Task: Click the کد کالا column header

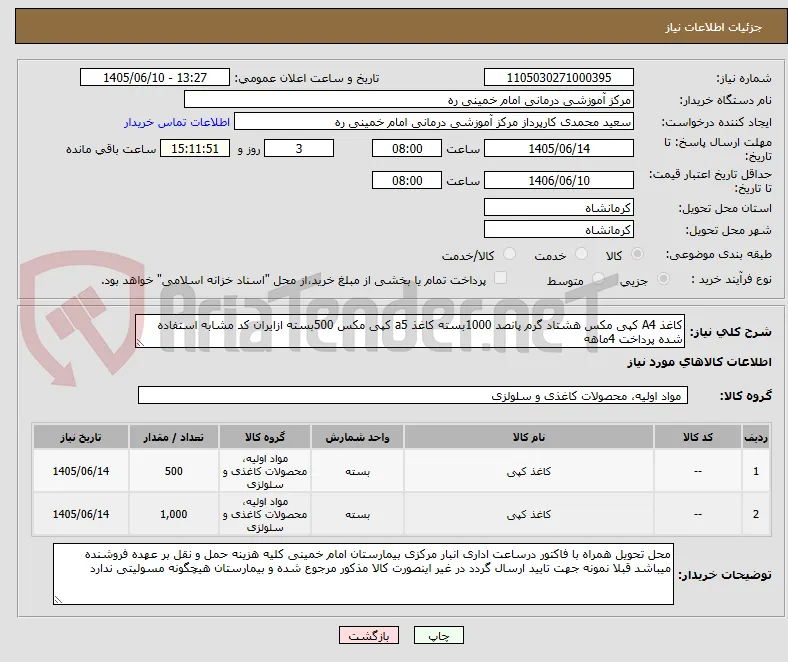Action: (x=698, y=437)
